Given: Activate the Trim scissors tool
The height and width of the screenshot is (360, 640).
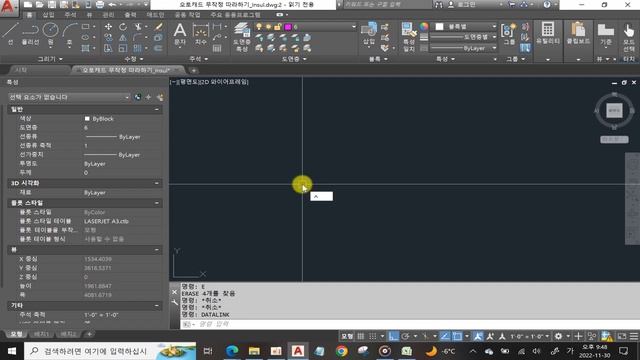Looking at the screenshot, I should tap(138, 27).
